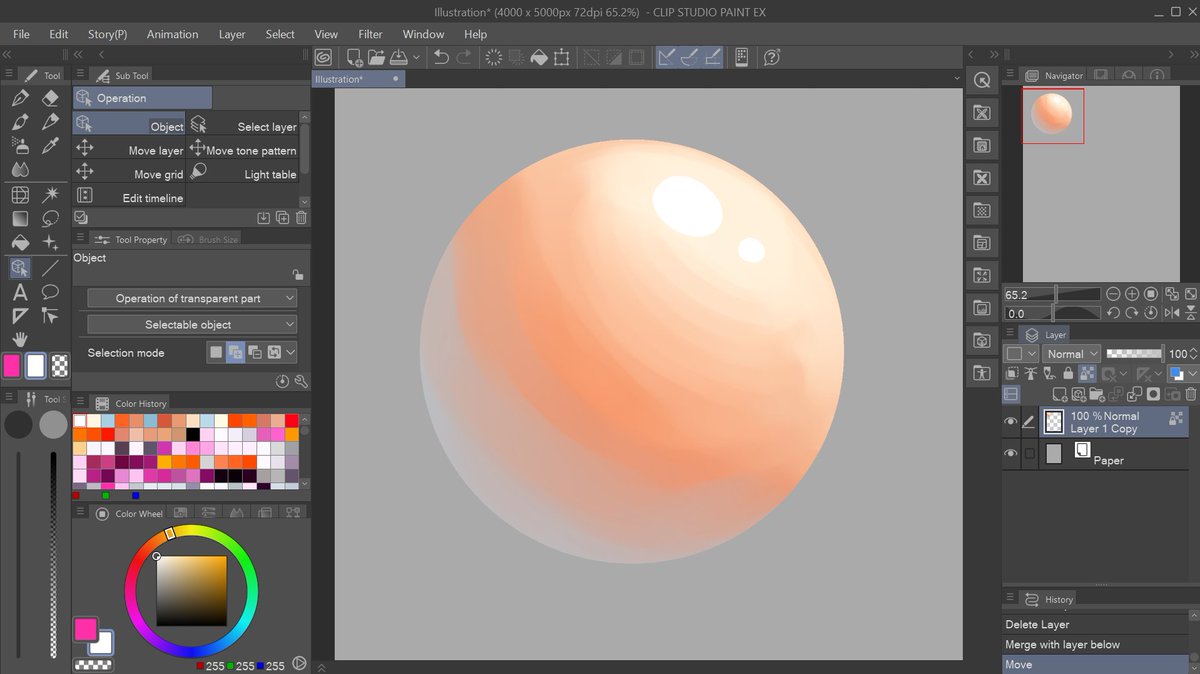The image size is (1200, 674).
Task: Toggle Snap to Grid in command bar
Action: [x=713, y=57]
